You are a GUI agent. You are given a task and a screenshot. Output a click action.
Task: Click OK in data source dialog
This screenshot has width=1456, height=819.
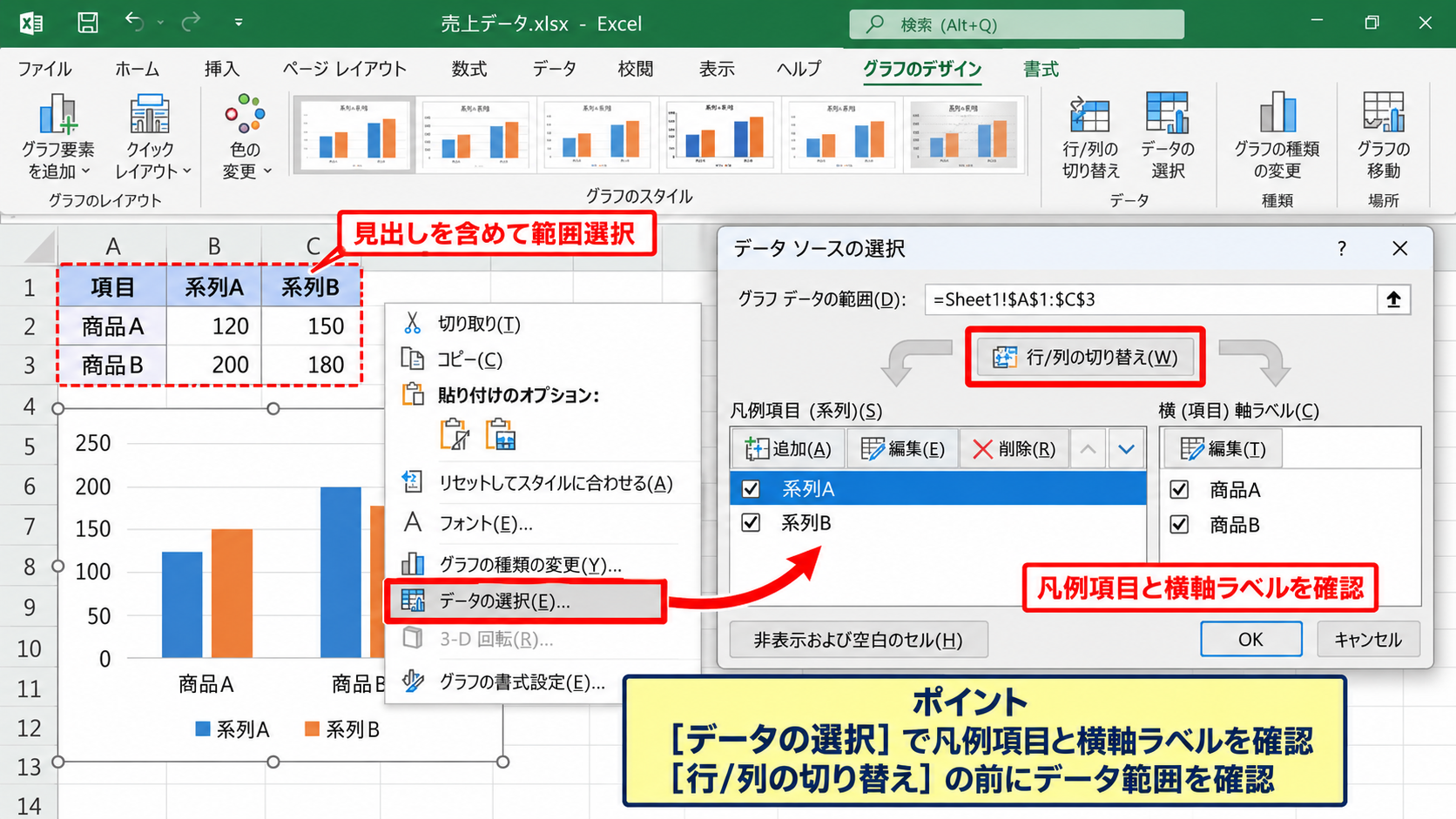click(x=1250, y=639)
